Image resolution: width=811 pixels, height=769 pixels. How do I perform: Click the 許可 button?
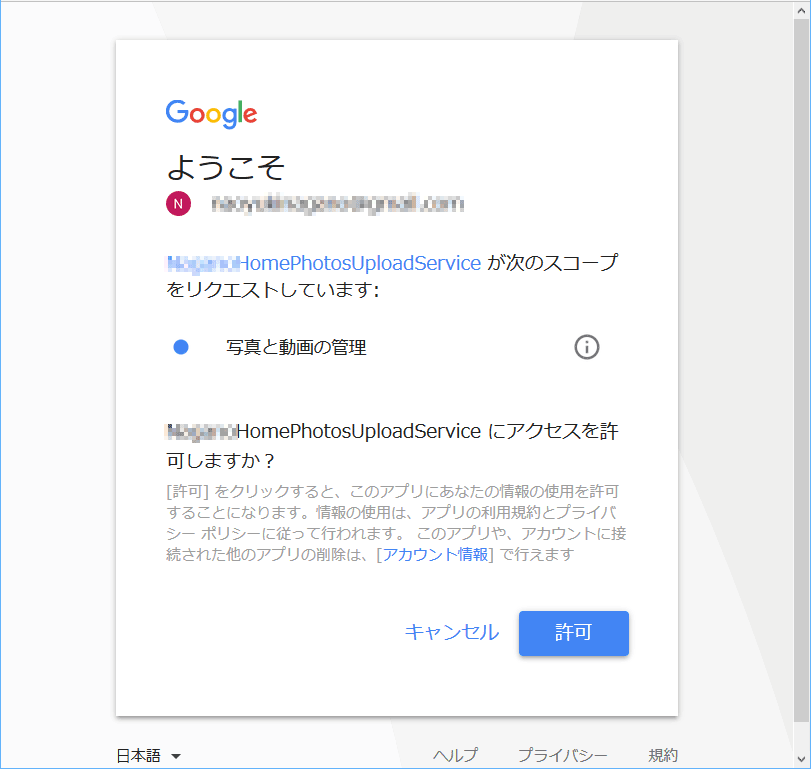click(574, 633)
